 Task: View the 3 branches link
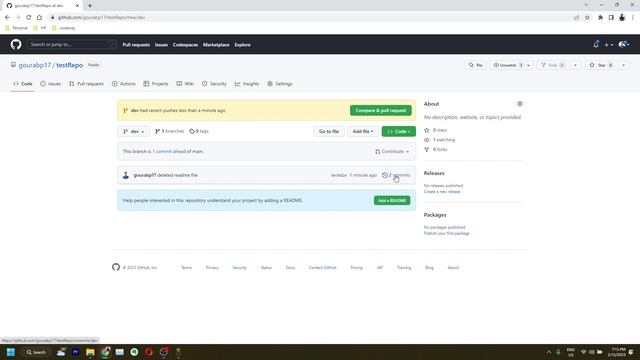click(170, 131)
